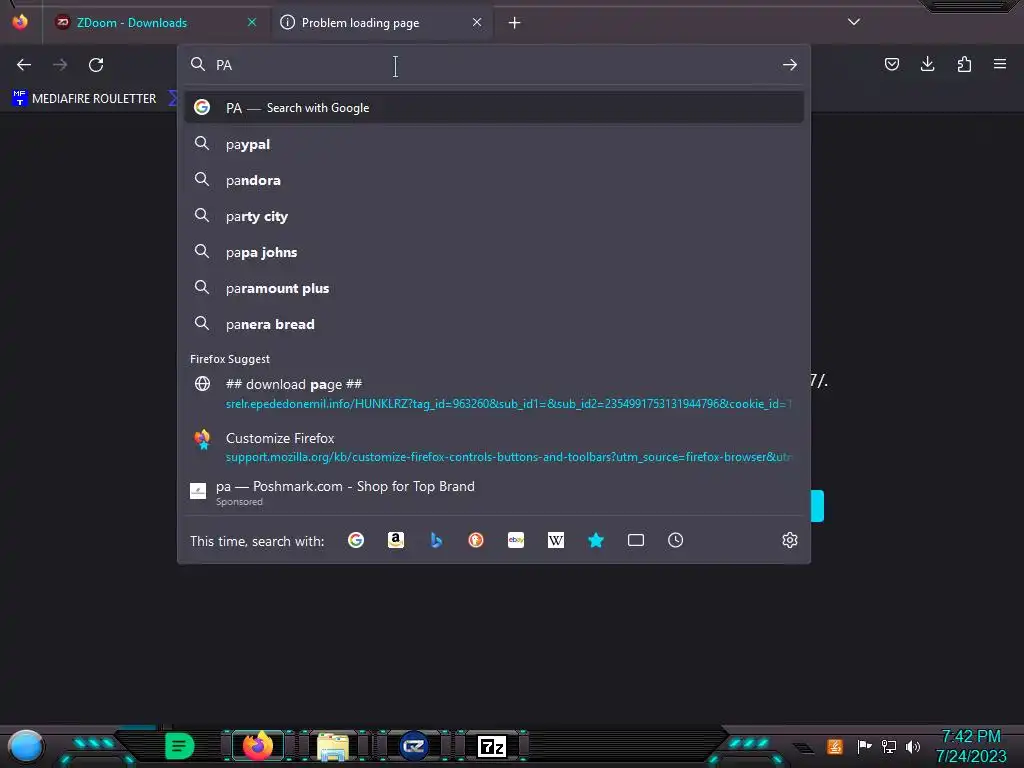Open the clock showing 7:42 PM
1024x768 pixels.
(x=971, y=746)
